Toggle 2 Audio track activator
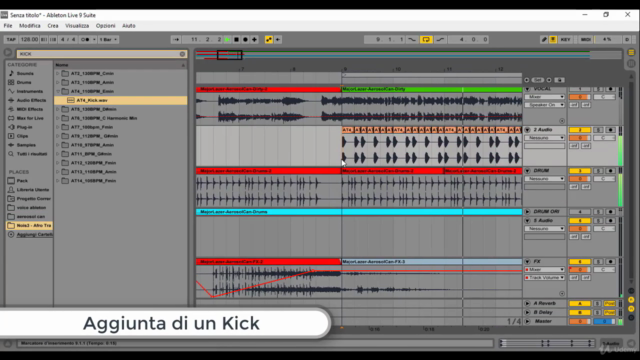Screen dimensions: 640x360 (x=580, y=130)
